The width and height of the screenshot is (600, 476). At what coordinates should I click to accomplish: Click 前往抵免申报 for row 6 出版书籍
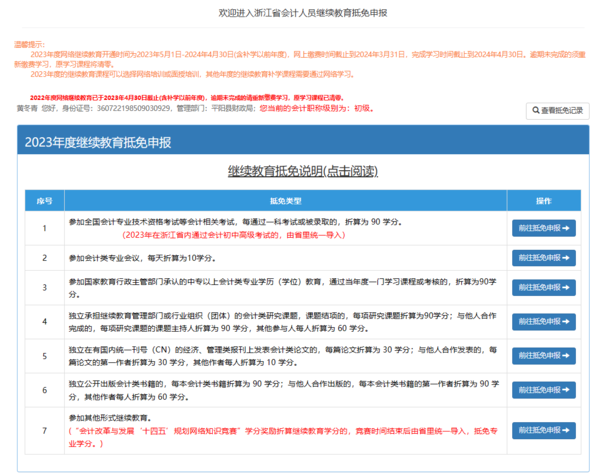point(544,390)
